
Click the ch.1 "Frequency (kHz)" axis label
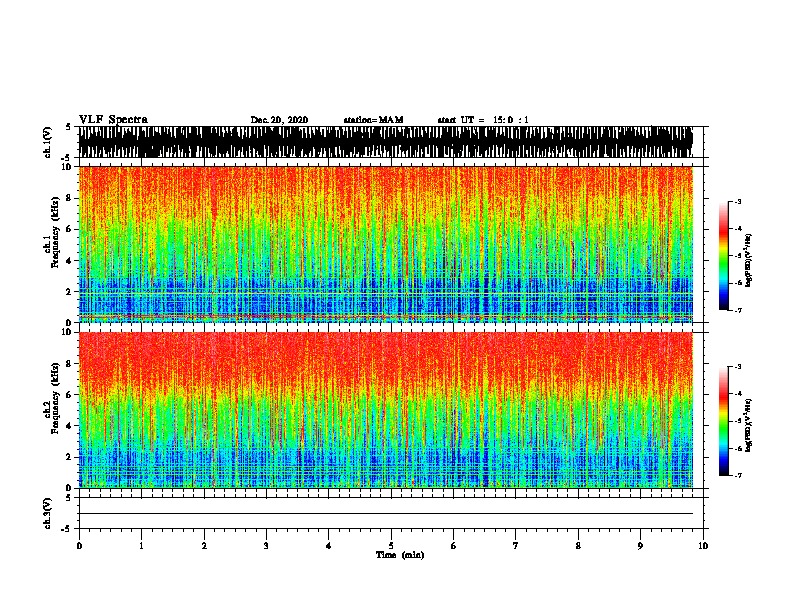tap(56, 233)
